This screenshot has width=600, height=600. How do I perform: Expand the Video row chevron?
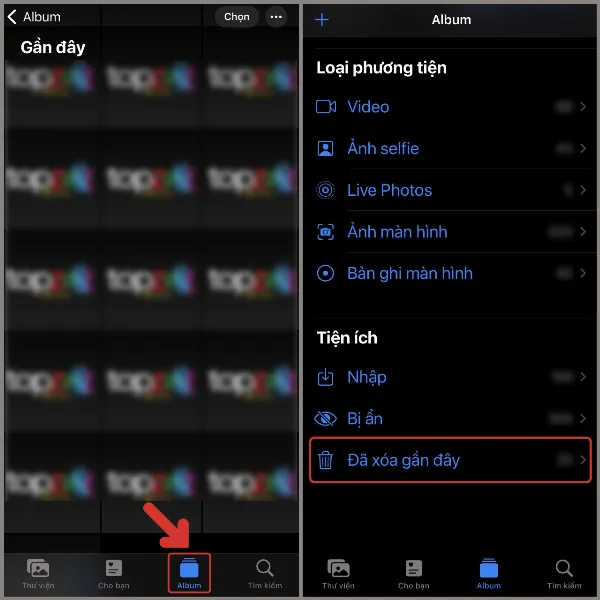tap(582, 107)
